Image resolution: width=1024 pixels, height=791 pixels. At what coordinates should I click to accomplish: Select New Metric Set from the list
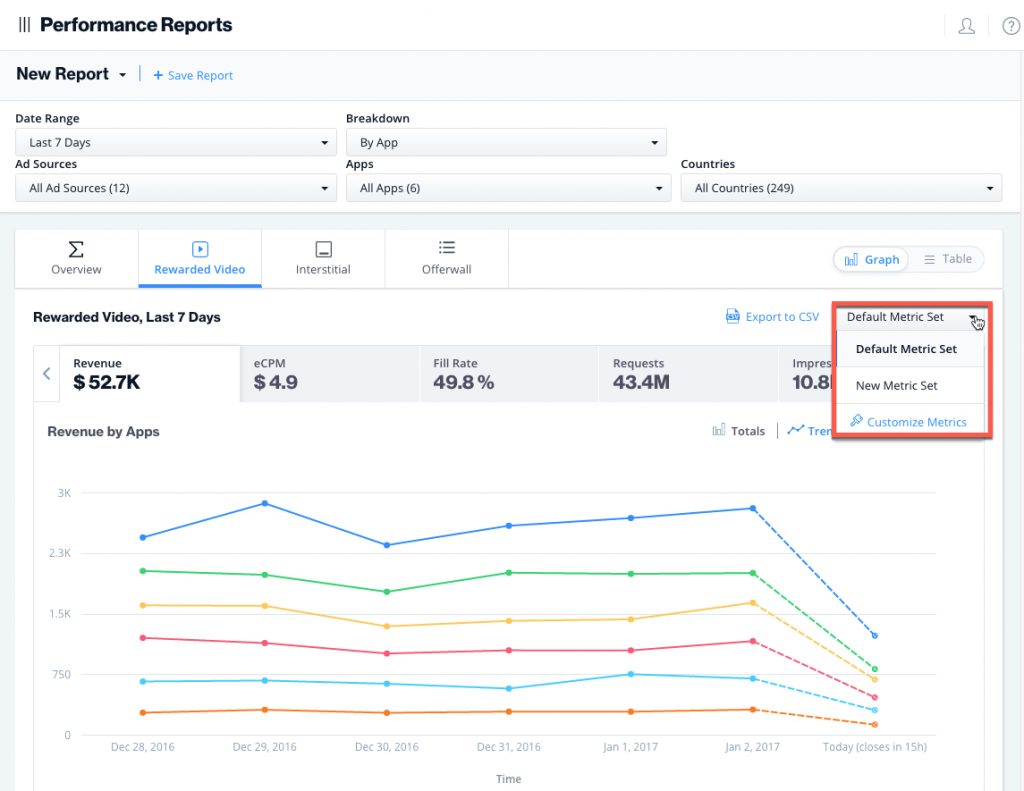pyautogui.click(x=897, y=385)
